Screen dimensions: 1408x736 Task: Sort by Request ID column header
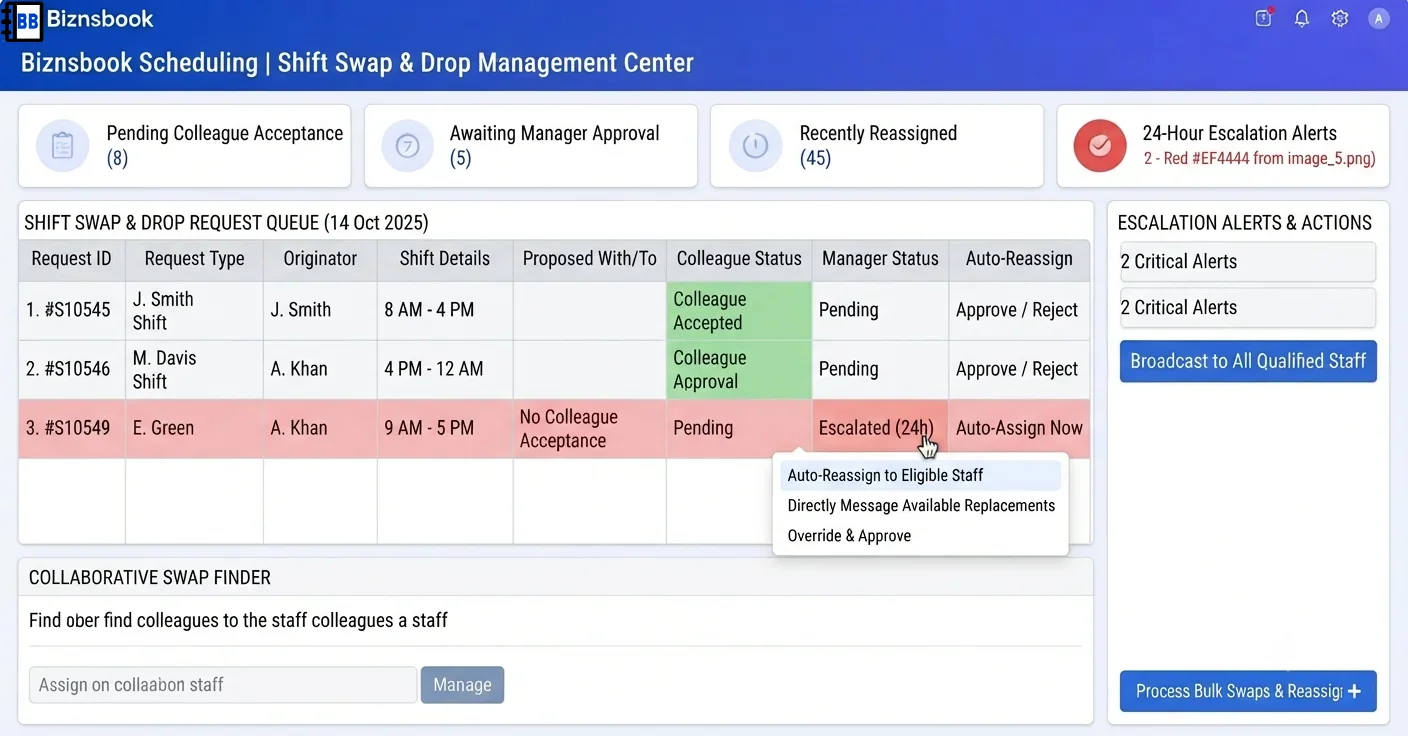click(71, 258)
